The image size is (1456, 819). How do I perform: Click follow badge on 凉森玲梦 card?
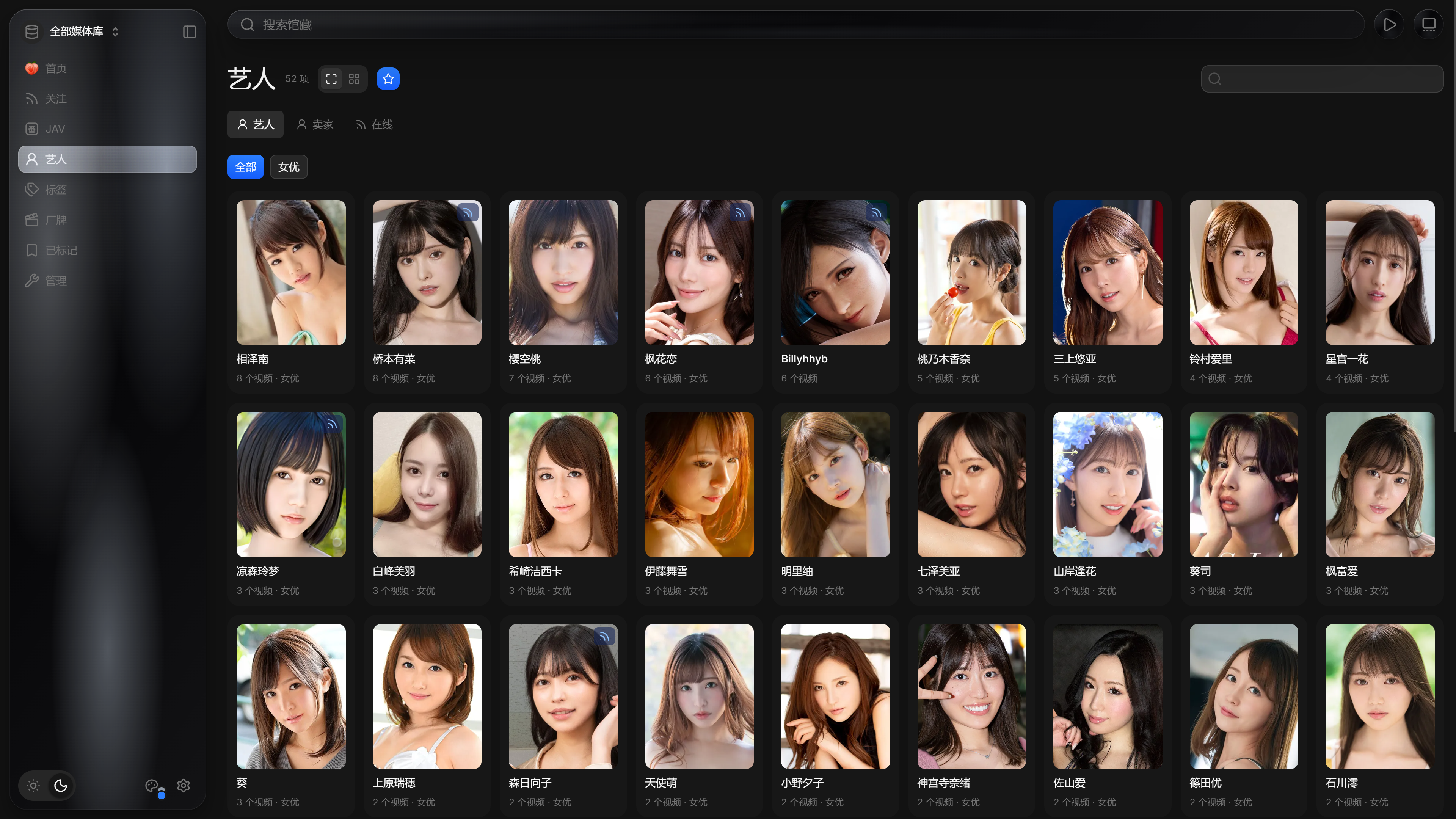[x=332, y=425]
